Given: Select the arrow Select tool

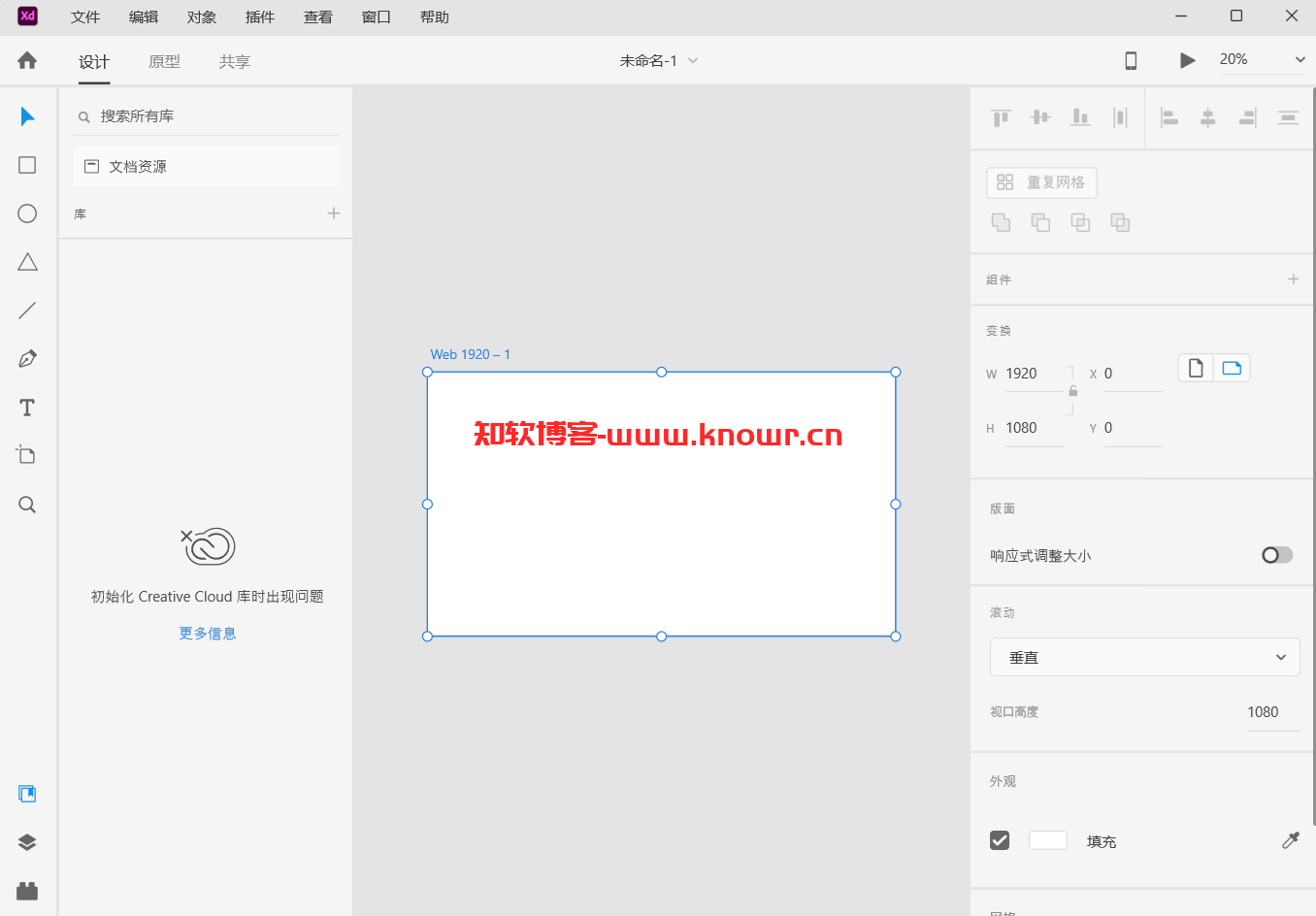Looking at the screenshot, I should tap(27, 116).
